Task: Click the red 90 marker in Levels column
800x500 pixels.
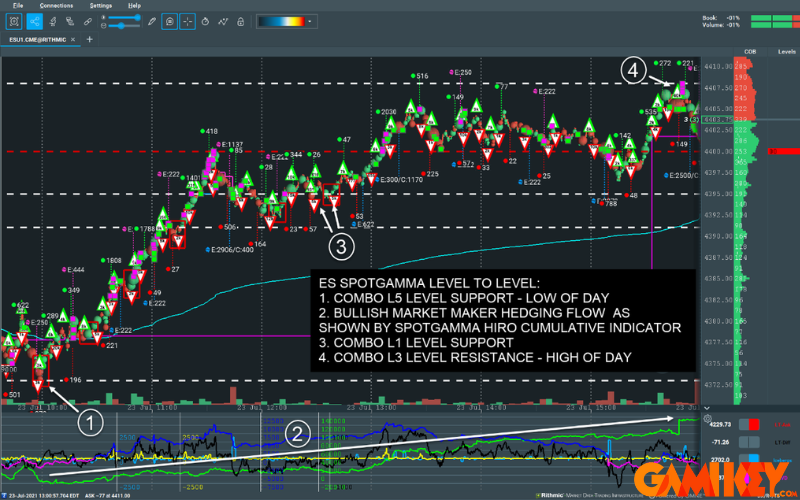Action: [784, 152]
